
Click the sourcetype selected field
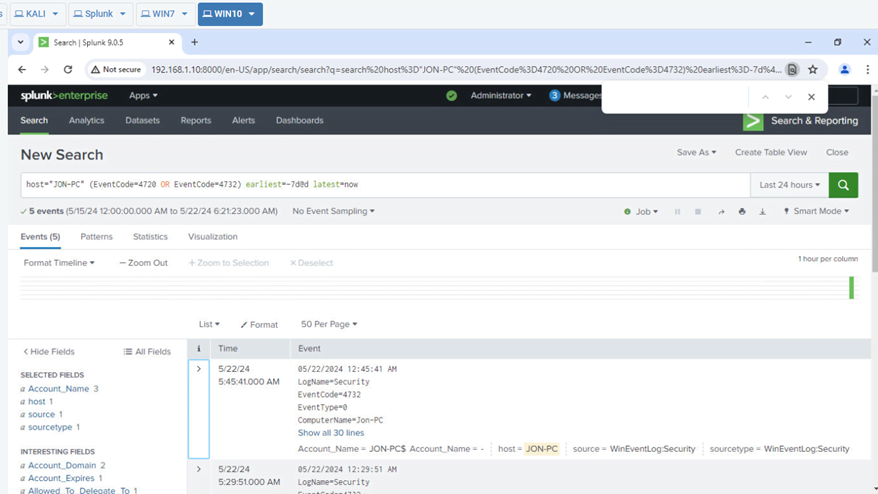[50, 427]
